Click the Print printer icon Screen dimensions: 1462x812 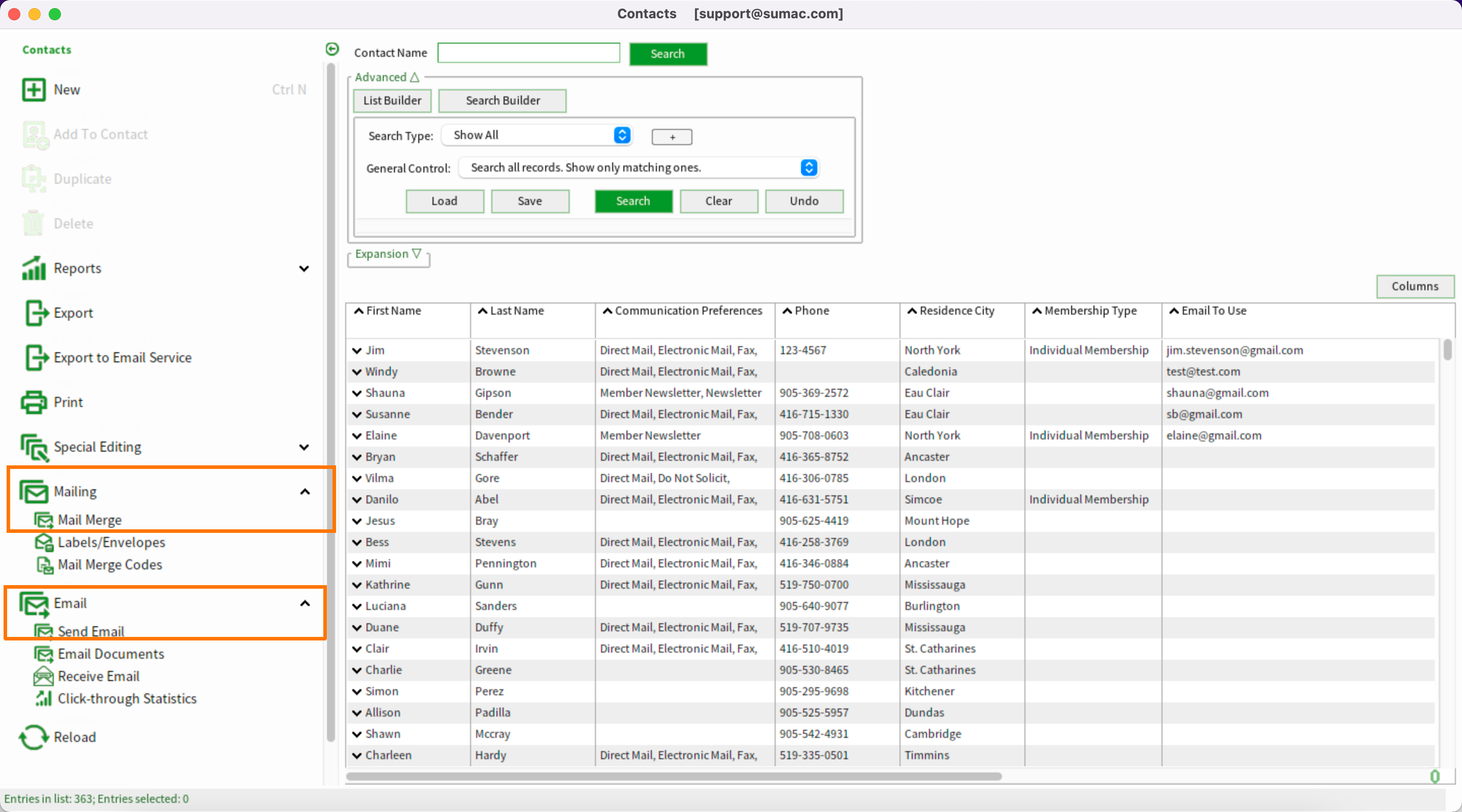click(34, 402)
